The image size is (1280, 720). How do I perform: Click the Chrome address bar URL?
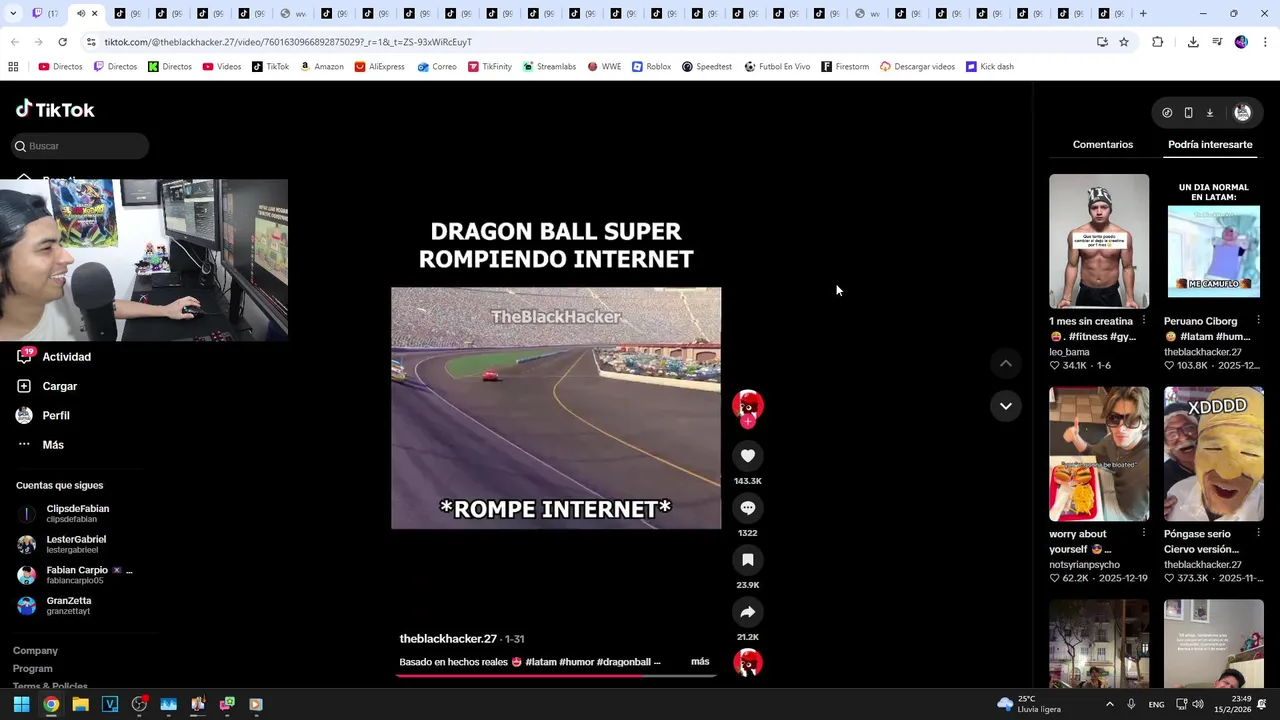pos(288,42)
